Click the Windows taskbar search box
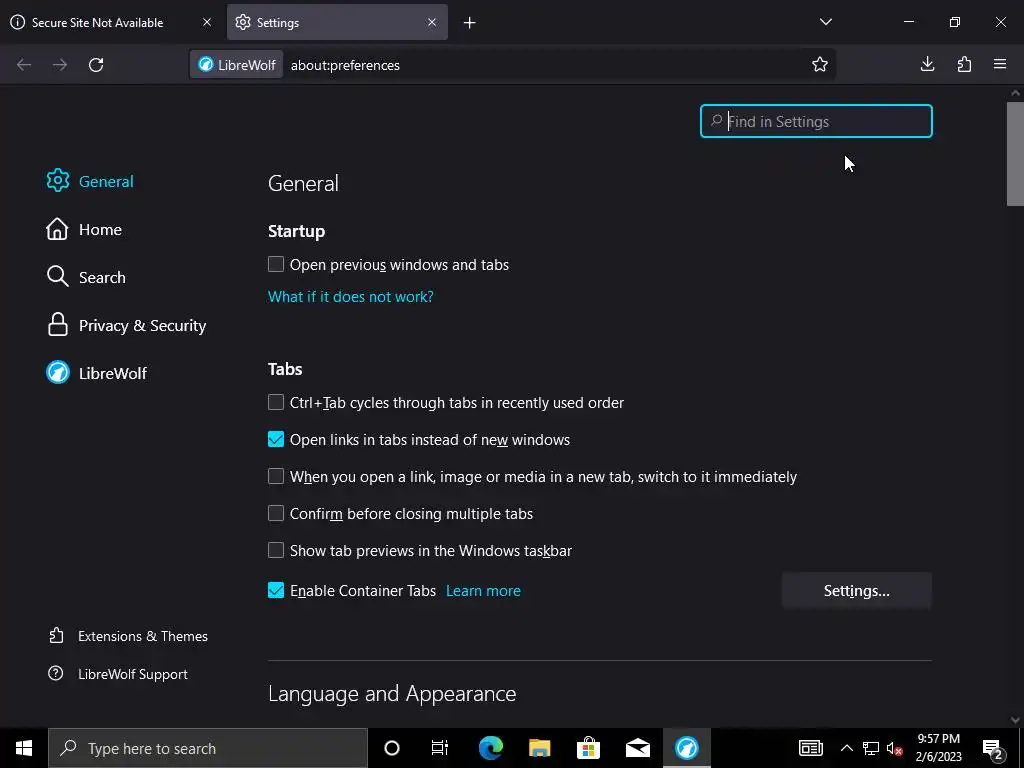This screenshot has width=1024, height=768. (x=208, y=748)
